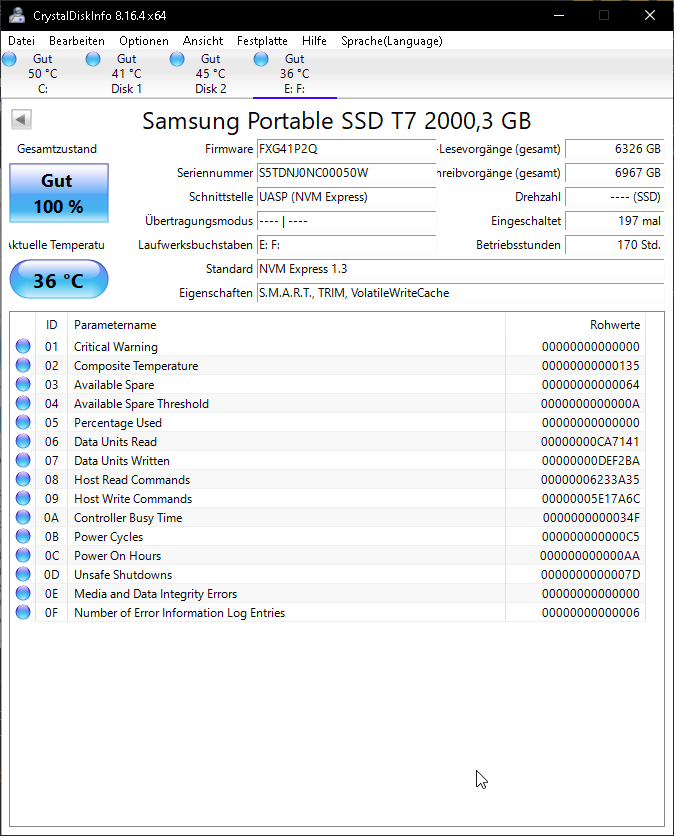Click the blue orb beside Available Spare Threshold
This screenshot has height=836, width=674.
click(x=23, y=403)
